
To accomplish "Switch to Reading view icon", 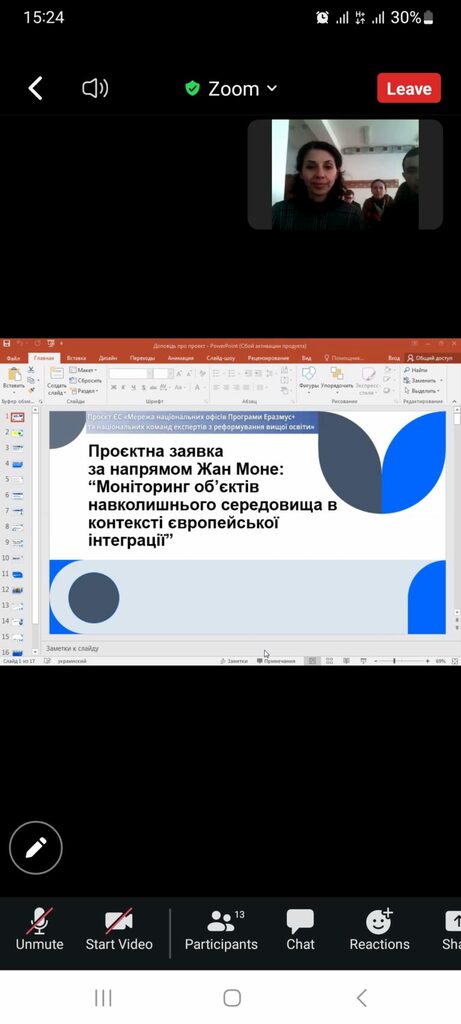I will [x=346, y=661].
